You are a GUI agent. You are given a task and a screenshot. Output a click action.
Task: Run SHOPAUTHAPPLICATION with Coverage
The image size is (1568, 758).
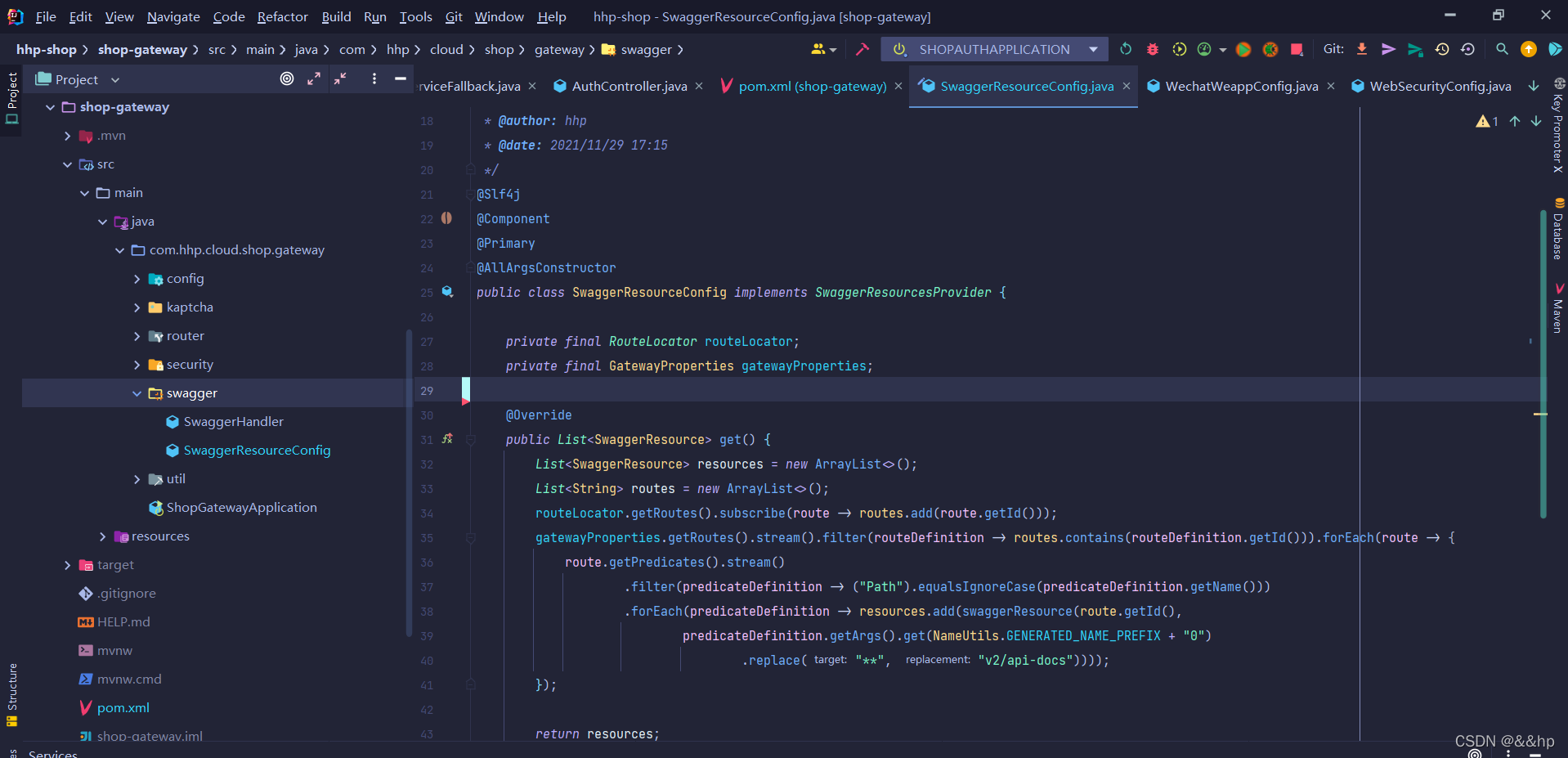click(x=1180, y=49)
